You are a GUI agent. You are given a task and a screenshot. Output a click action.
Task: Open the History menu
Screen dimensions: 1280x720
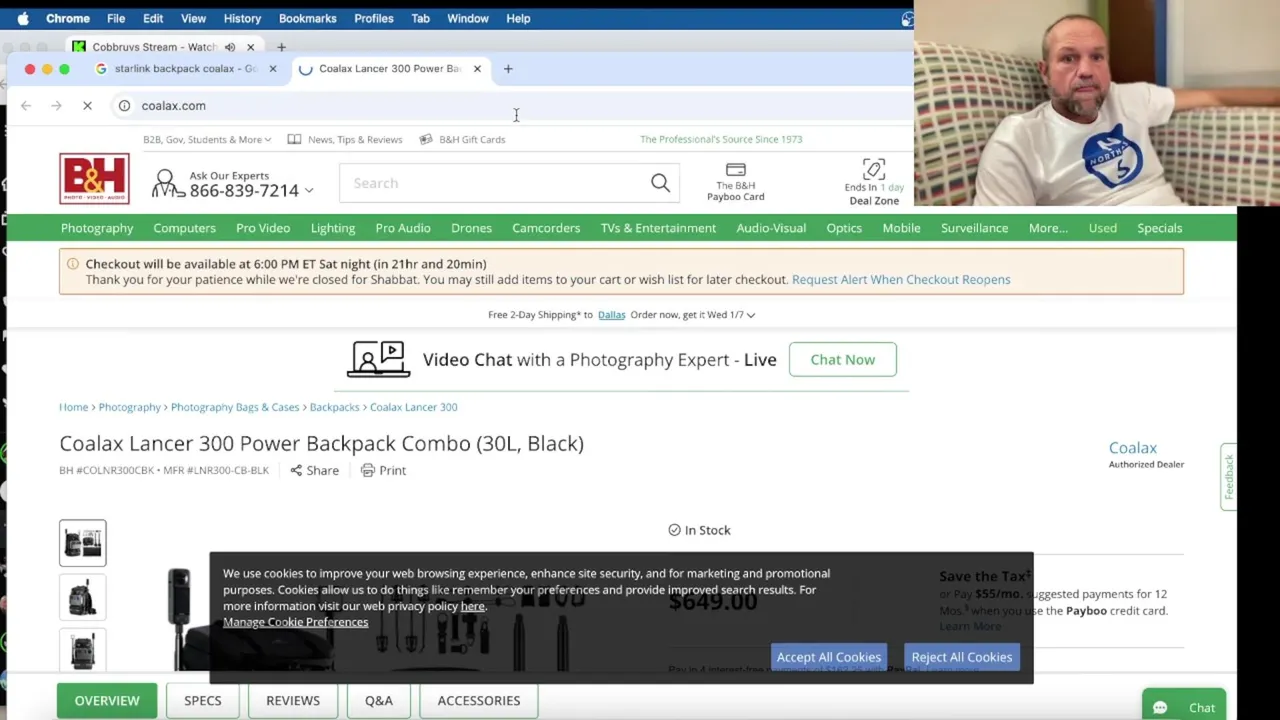242,18
